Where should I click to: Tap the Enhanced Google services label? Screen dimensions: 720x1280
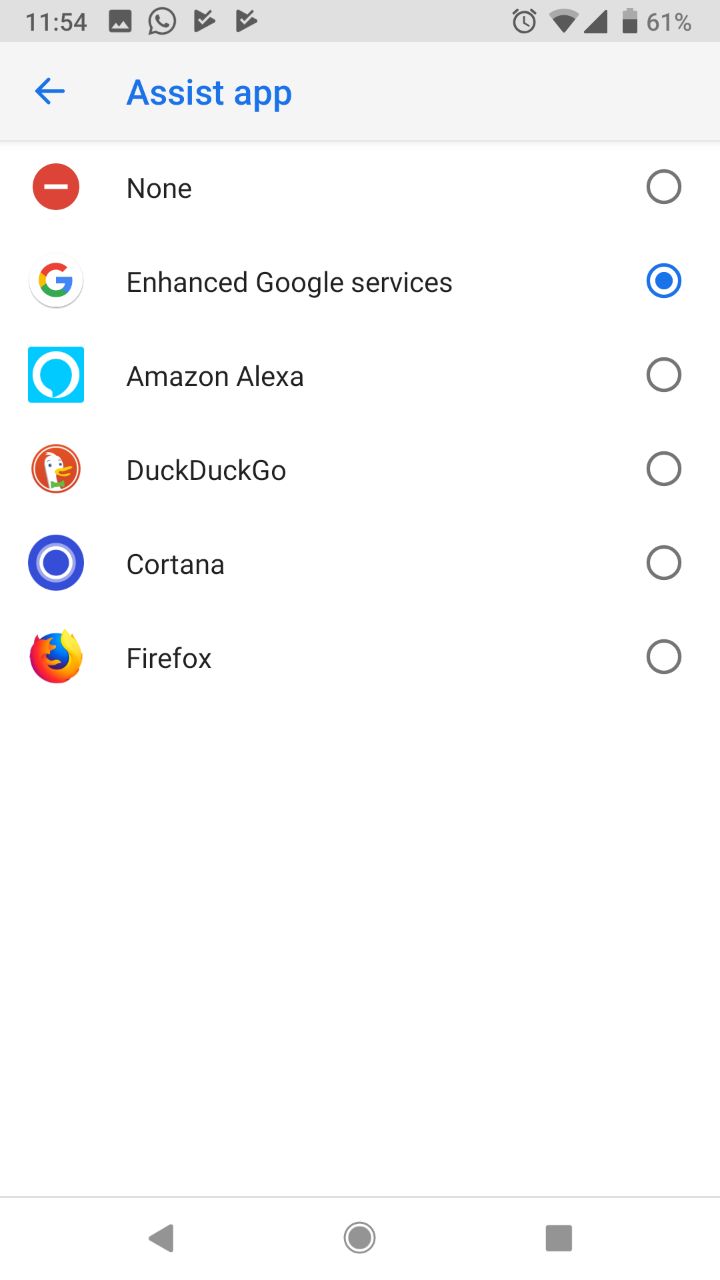(x=289, y=282)
